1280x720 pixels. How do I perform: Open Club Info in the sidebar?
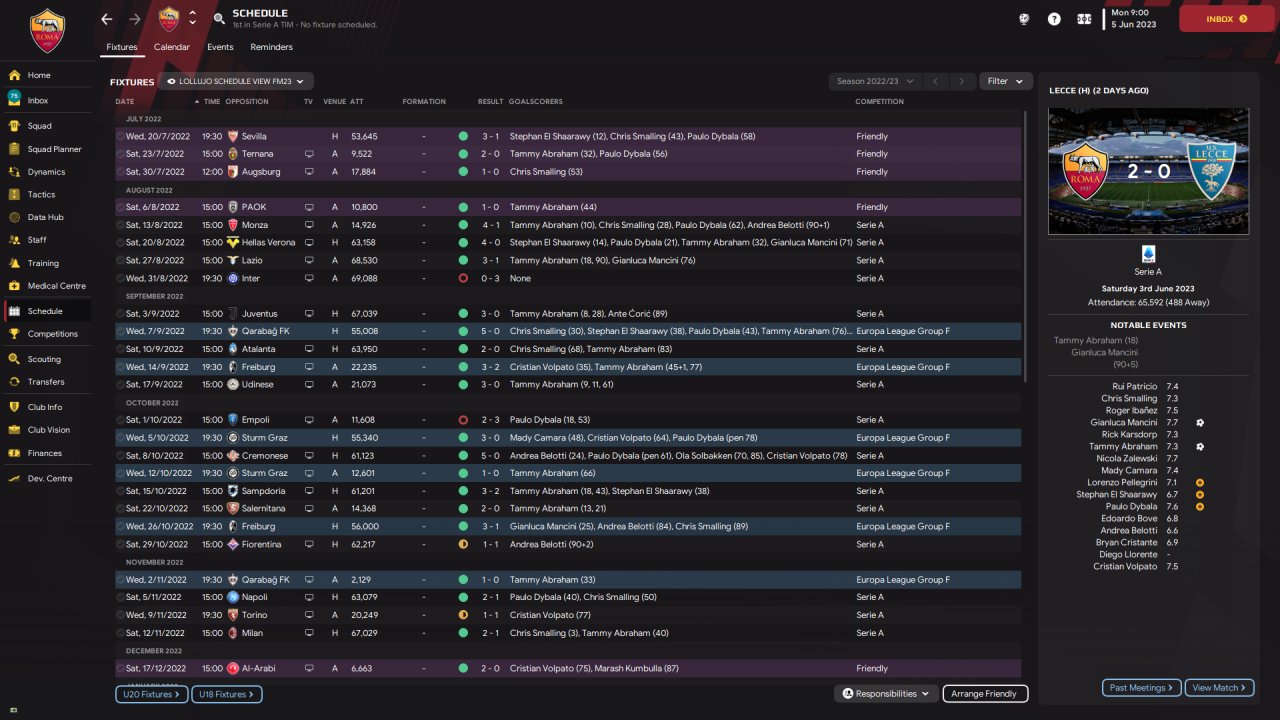(x=46, y=407)
